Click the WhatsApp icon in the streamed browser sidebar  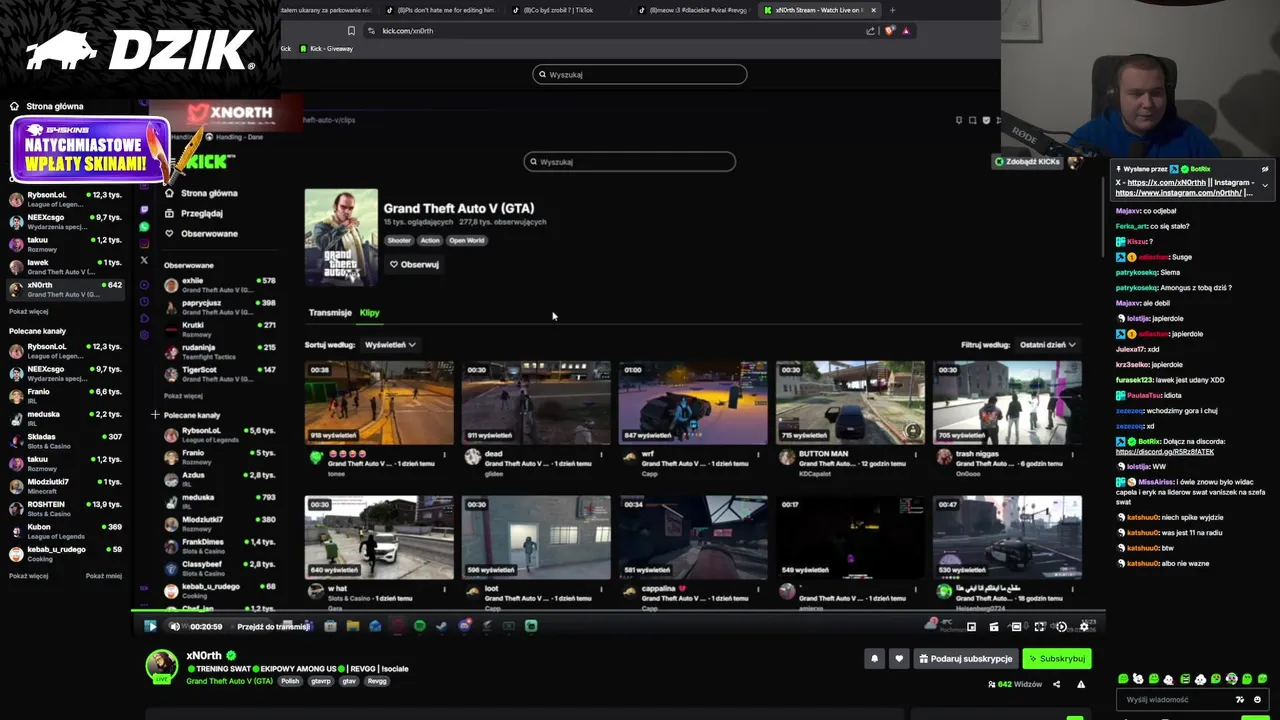pyautogui.click(x=144, y=227)
